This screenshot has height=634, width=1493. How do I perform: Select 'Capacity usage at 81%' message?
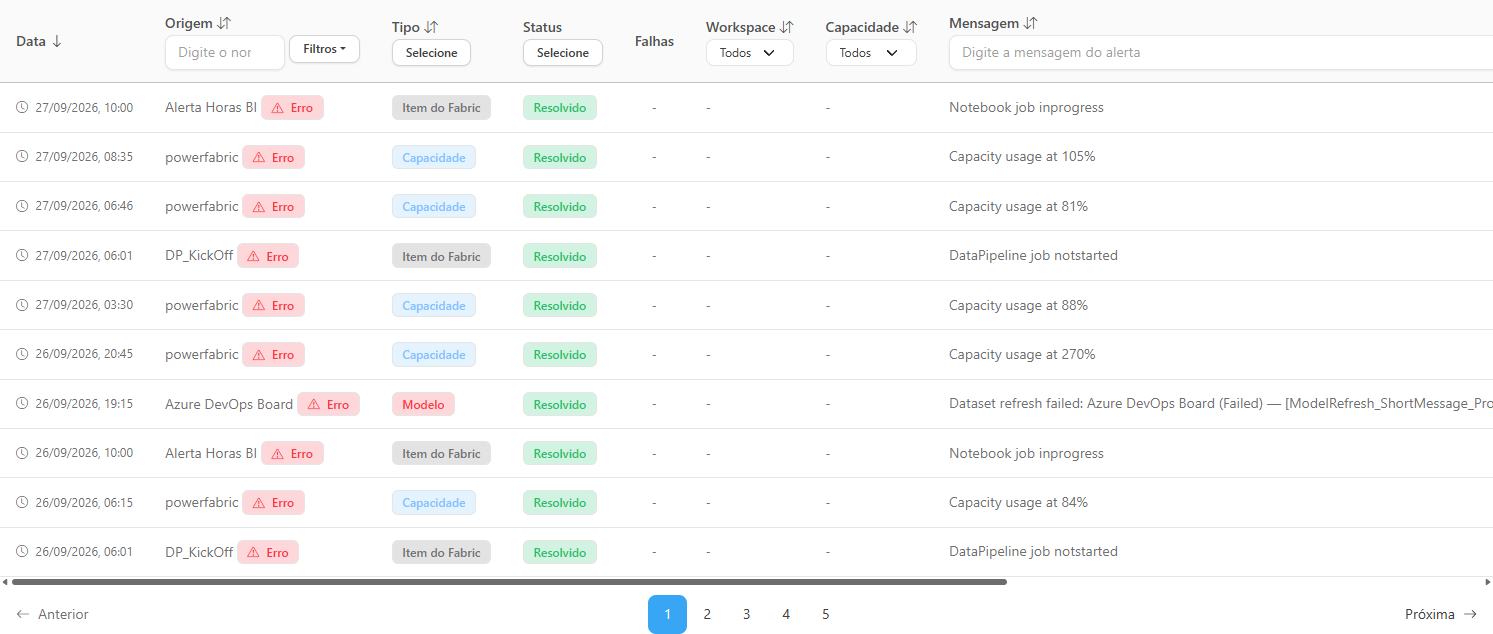(1018, 206)
